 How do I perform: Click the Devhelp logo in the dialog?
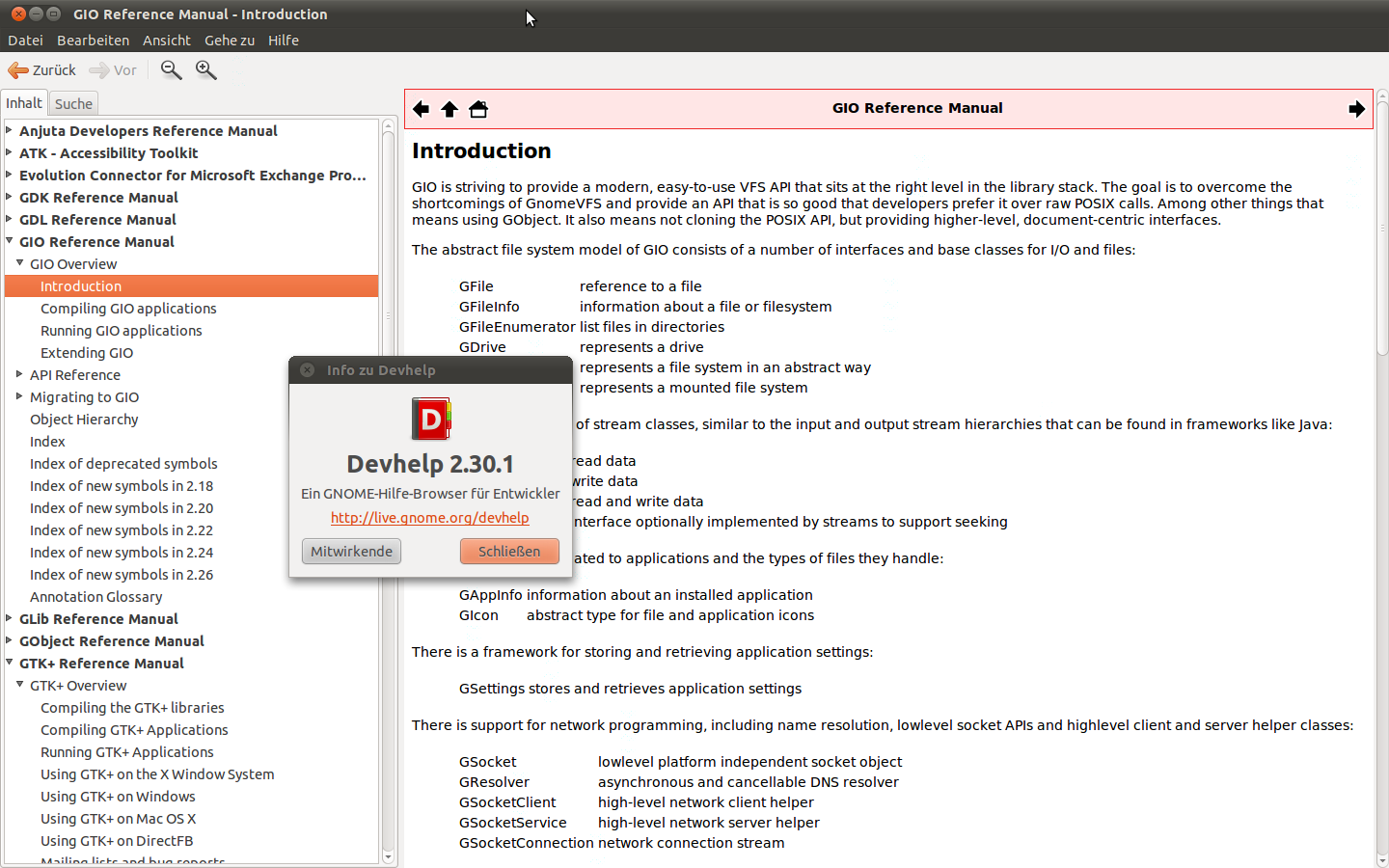point(430,419)
